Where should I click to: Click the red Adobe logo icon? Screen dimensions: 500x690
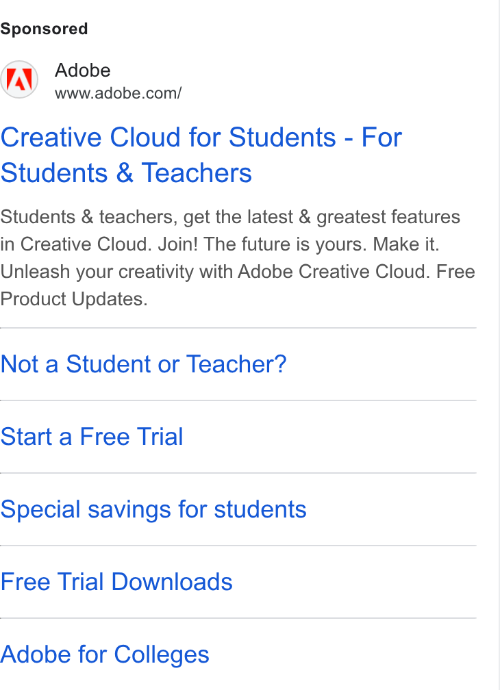(x=19, y=80)
